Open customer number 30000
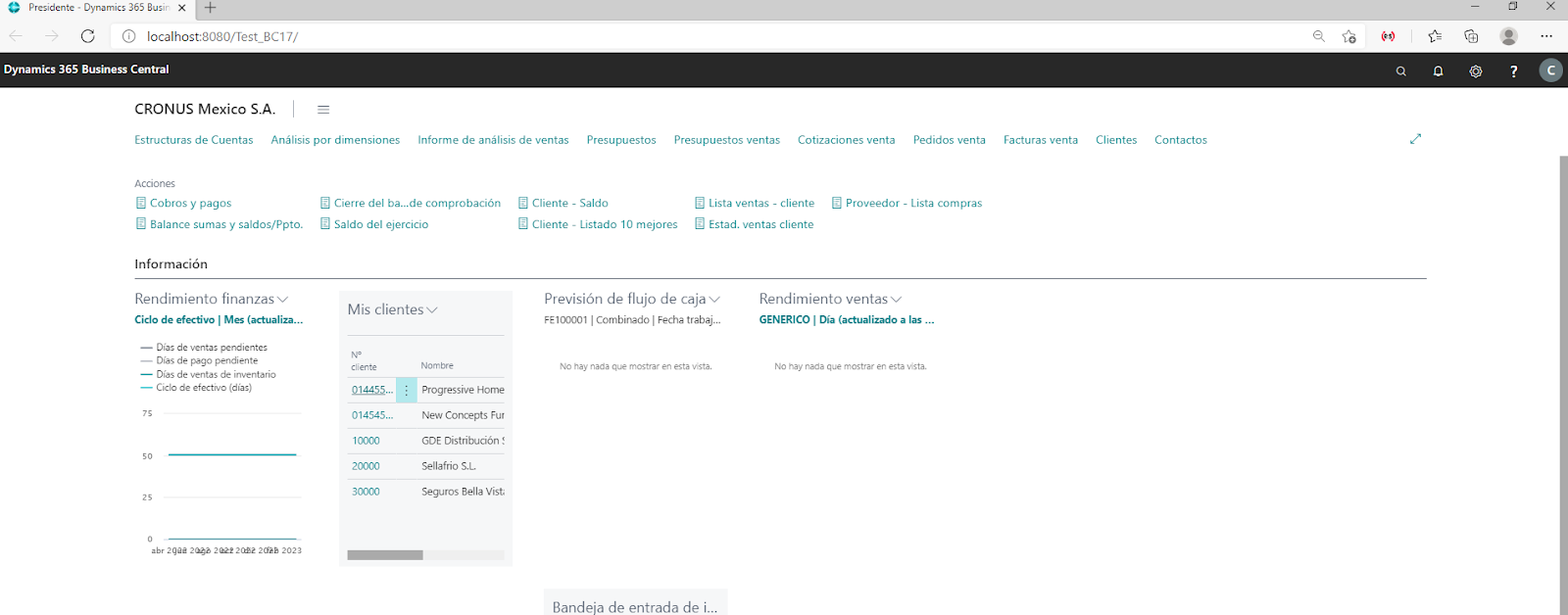The image size is (1568, 615). [366, 492]
